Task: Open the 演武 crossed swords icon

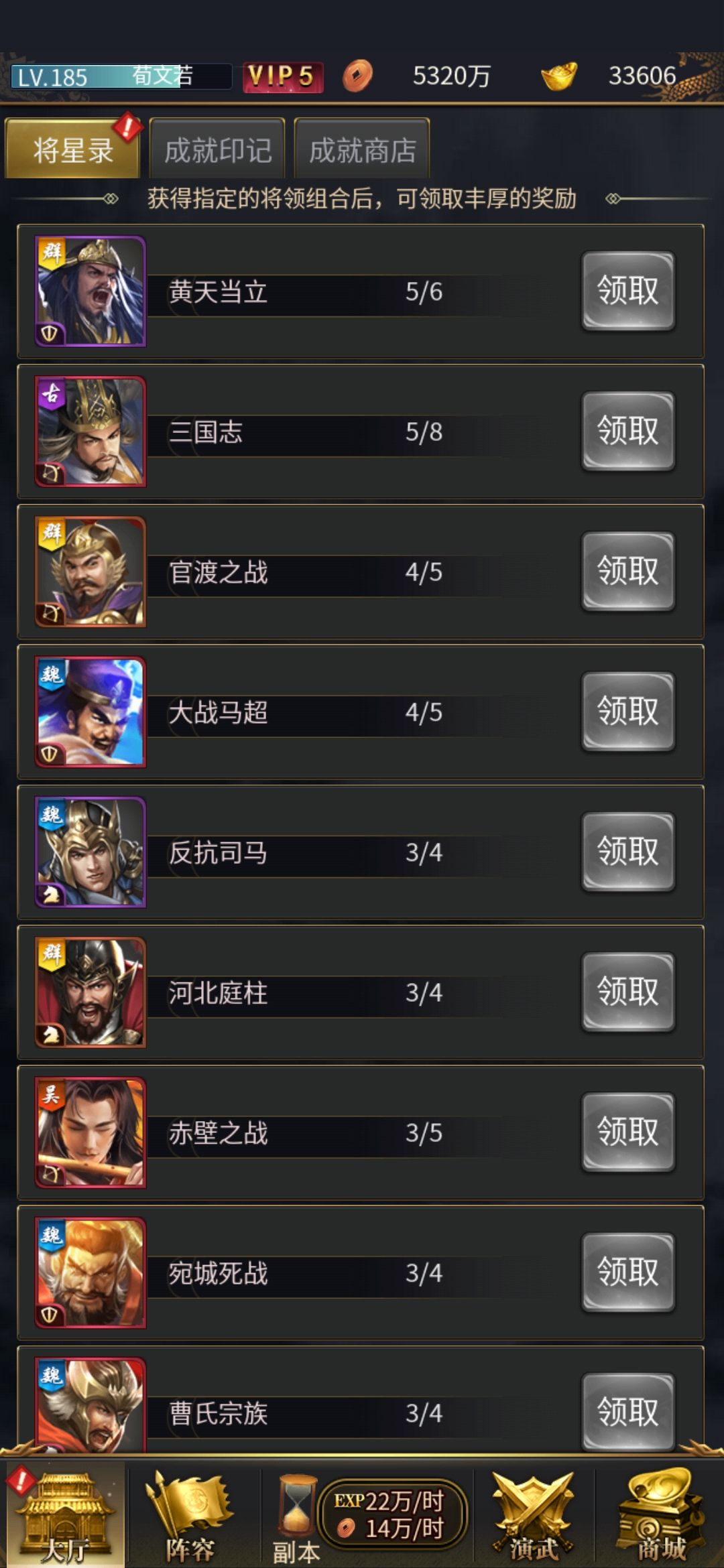Action: (x=534, y=1516)
